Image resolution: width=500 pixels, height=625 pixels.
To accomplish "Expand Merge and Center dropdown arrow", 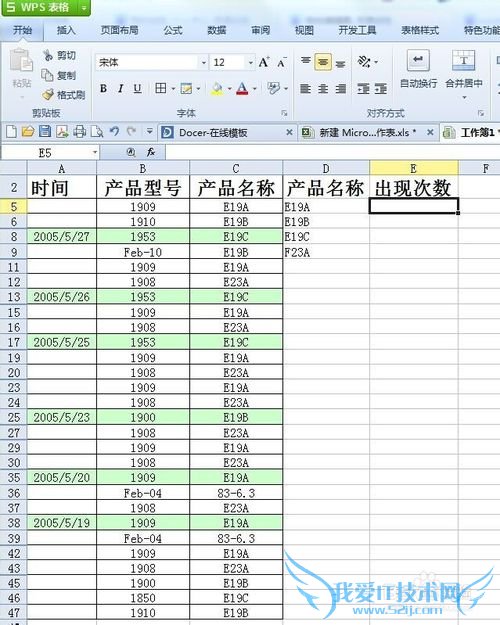I will click(464, 97).
